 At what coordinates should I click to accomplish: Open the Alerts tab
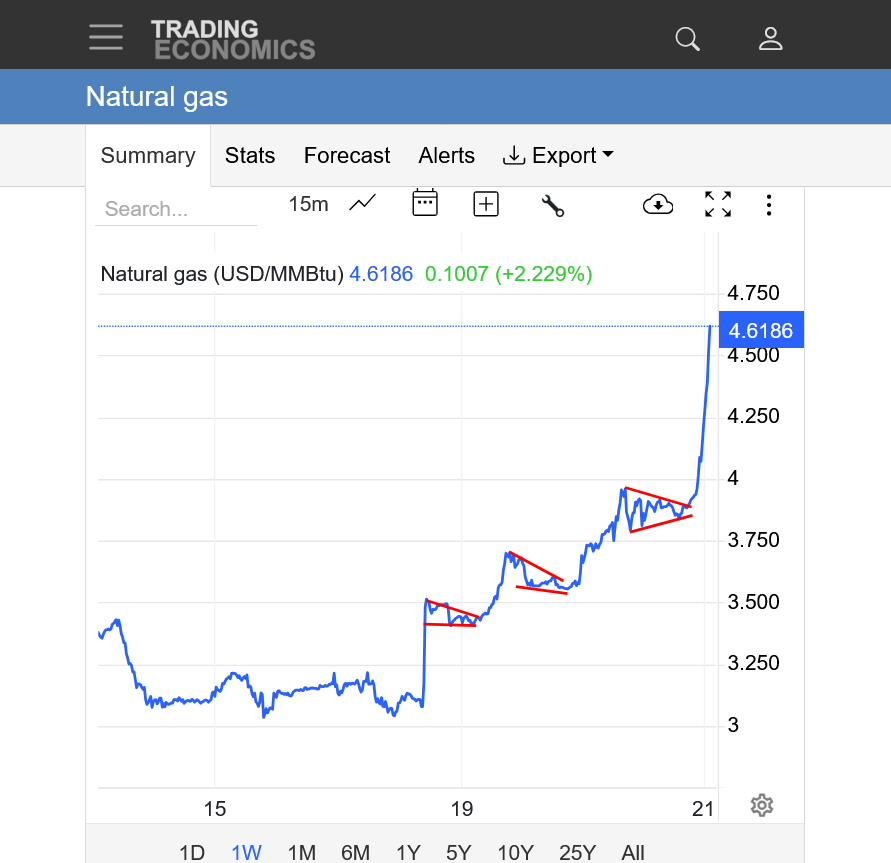click(447, 156)
